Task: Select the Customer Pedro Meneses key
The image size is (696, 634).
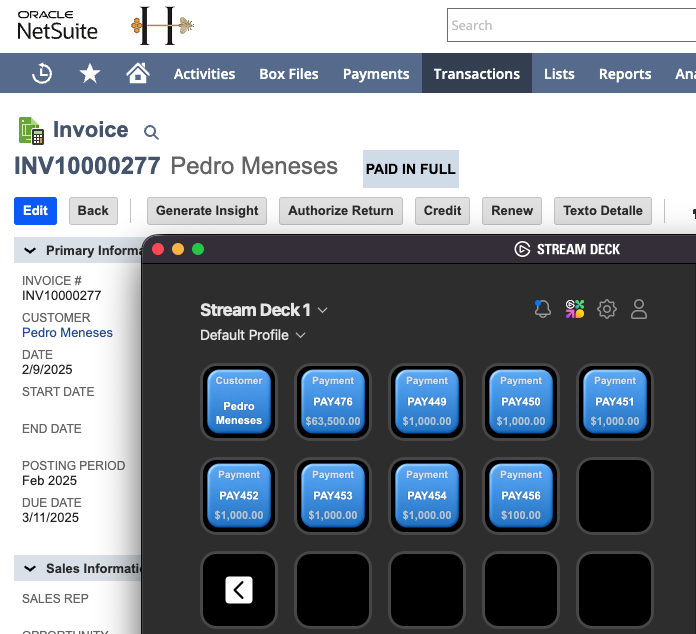Action: 239,401
